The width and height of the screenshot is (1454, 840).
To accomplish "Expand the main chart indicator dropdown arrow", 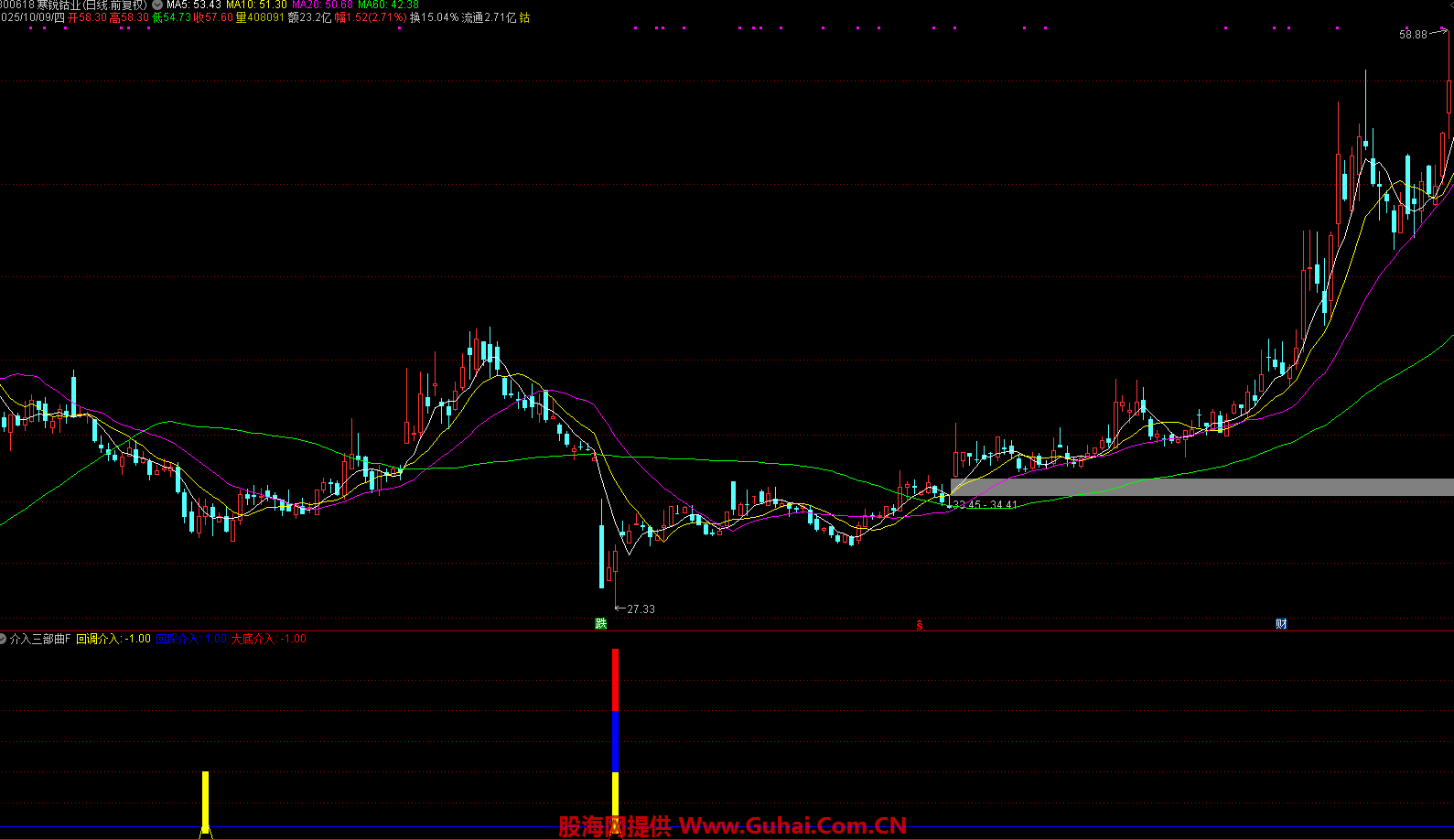I will coord(157,5).
